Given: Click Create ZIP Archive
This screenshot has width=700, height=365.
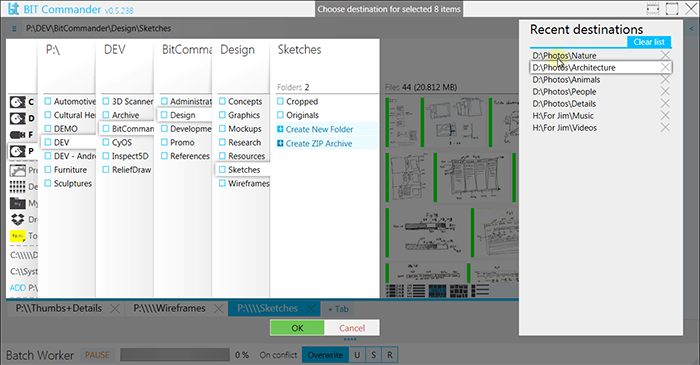Looking at the screenshot, I should (318, 144).
